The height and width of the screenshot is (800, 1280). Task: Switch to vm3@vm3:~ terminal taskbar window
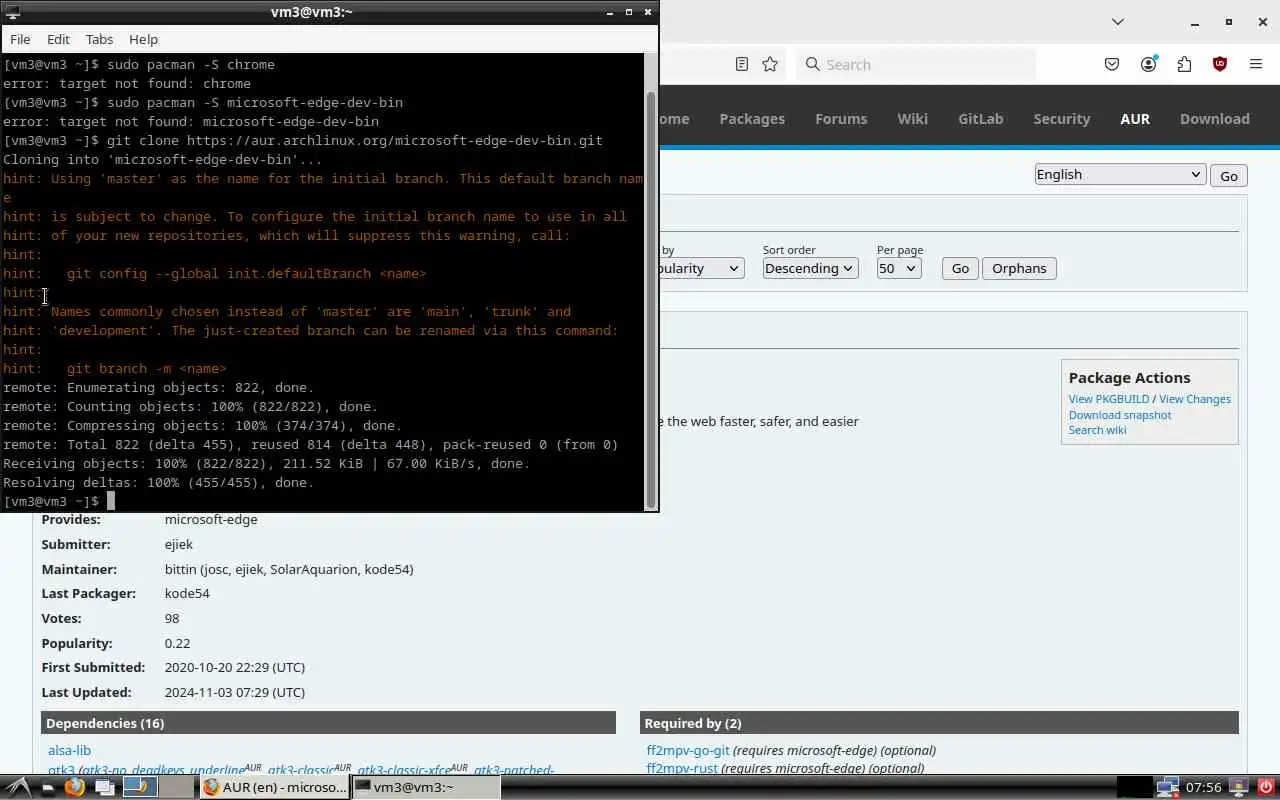(425, 787)
